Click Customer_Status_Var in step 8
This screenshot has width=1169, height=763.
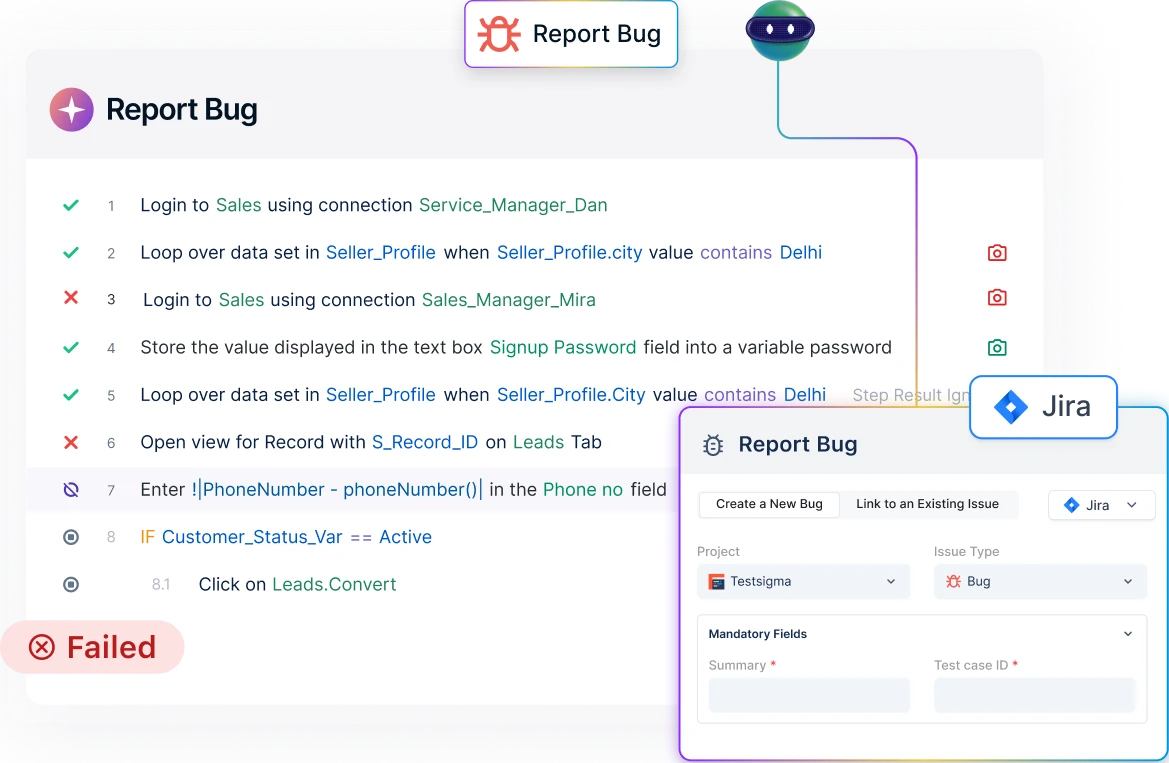tap(252, 537)
